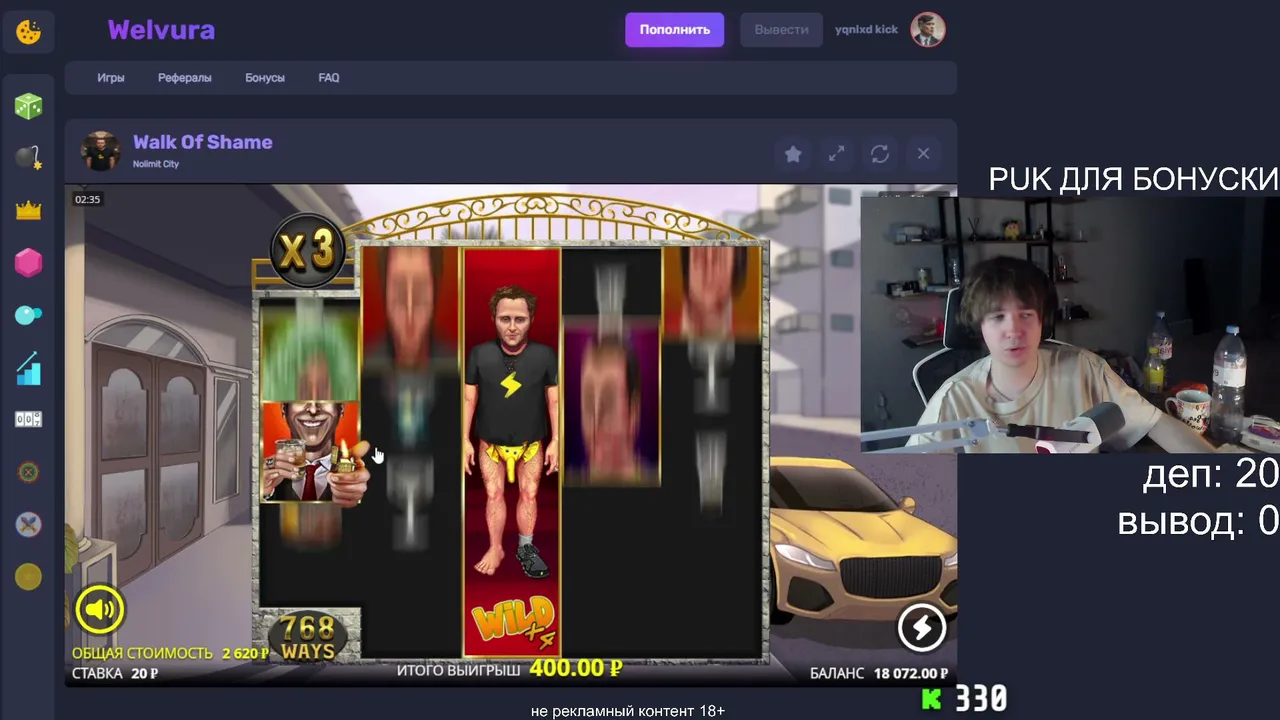Image resolution: width=1280 pixels, height=720 pixels.
Task: Click the Вывести withdraw button
Action: (781, 30)
